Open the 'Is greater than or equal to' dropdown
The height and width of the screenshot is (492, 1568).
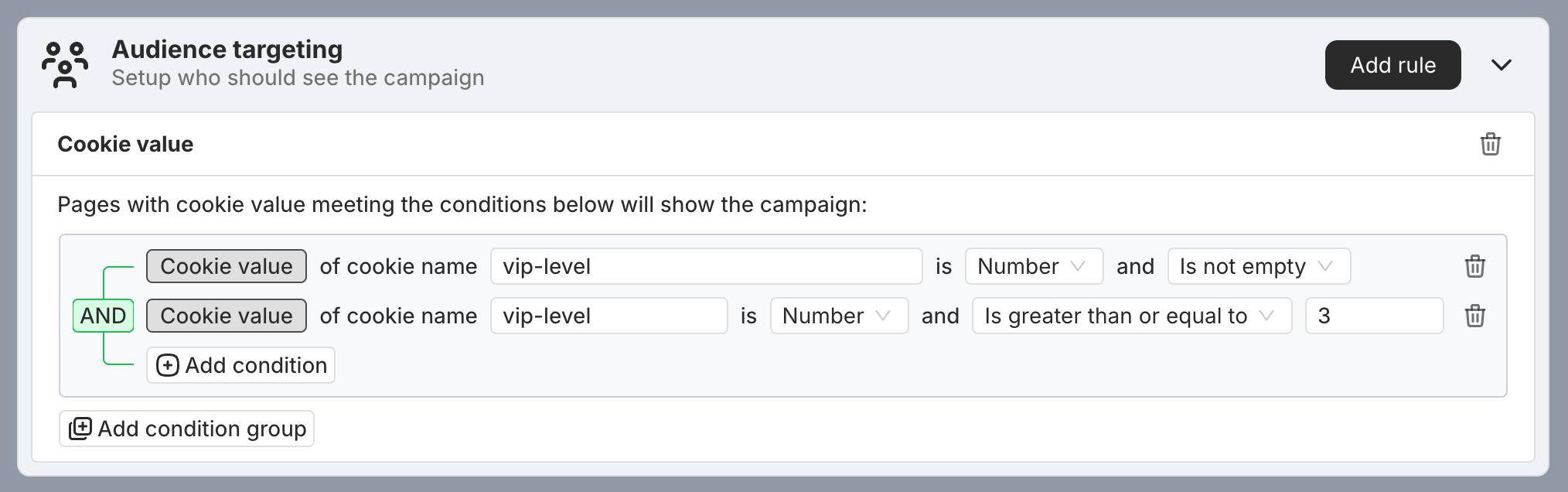click(x=1131, y=316)
